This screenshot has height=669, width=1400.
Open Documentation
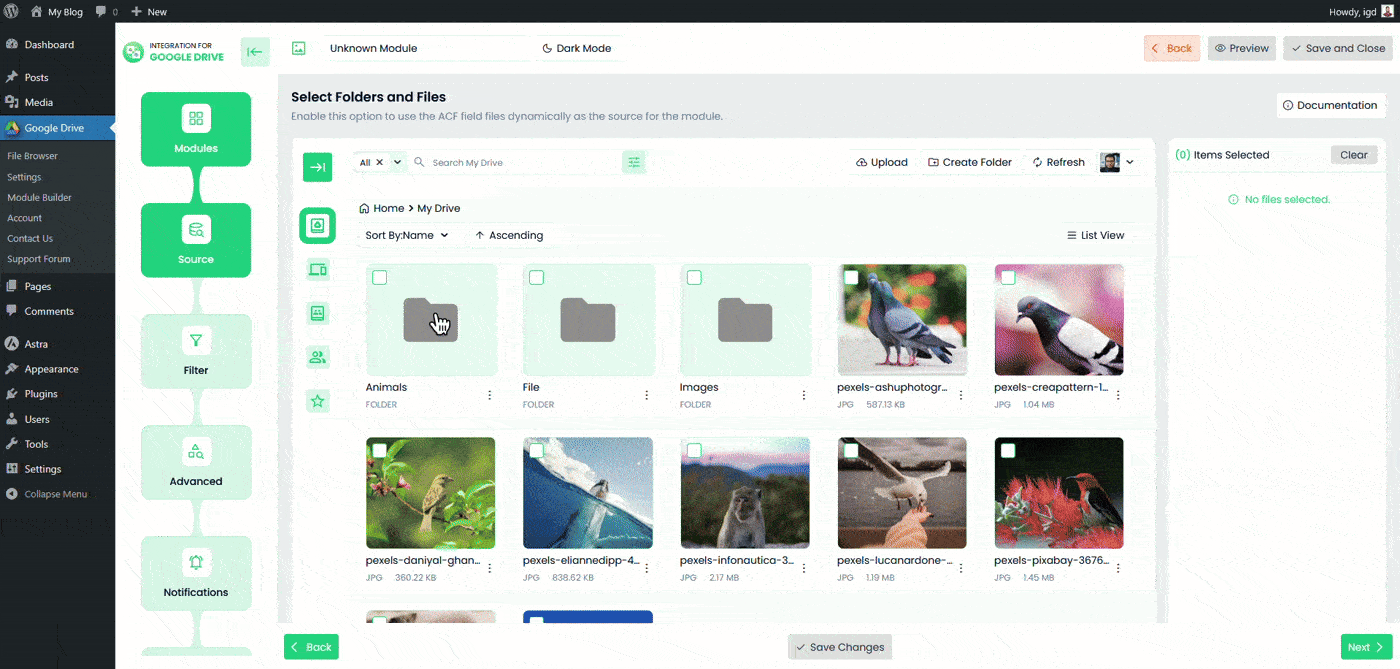tap(1330, 105)
